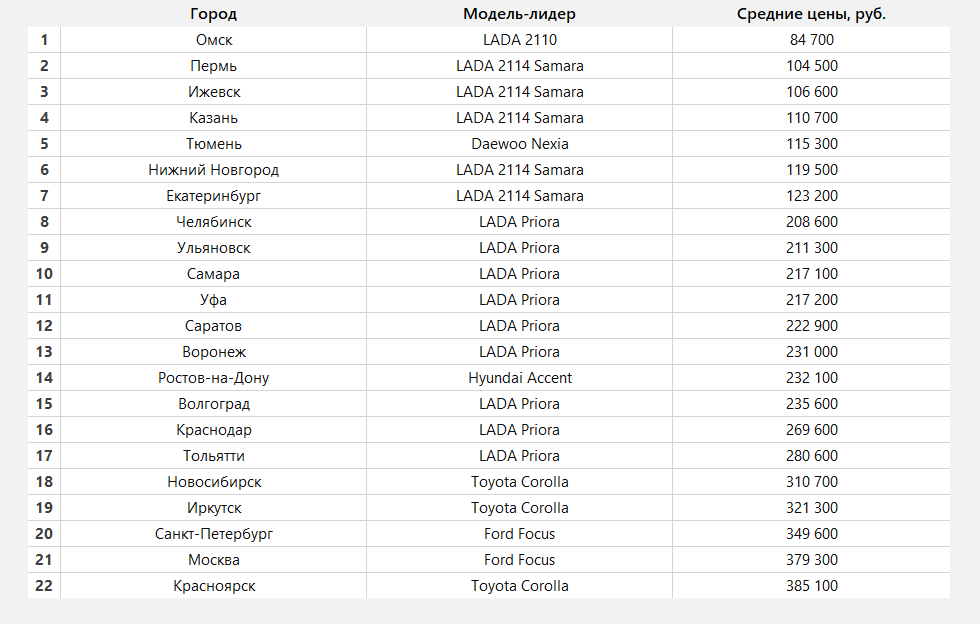Image resolution: width=980 pixels, height=624 pixels.
Task: Click the Город column header
Action: point(214,14)
